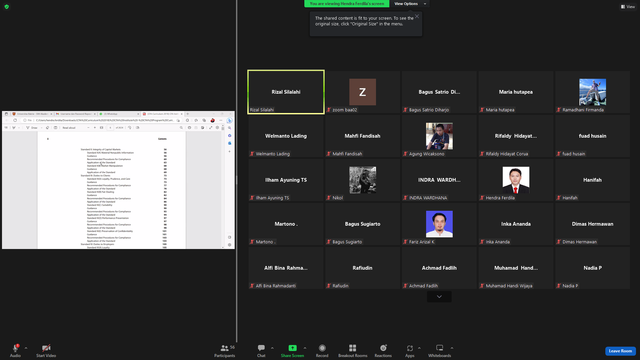Select Nikol's black-and-white photo tile
This screenshot has width=640, height=360.
[362, 180]
